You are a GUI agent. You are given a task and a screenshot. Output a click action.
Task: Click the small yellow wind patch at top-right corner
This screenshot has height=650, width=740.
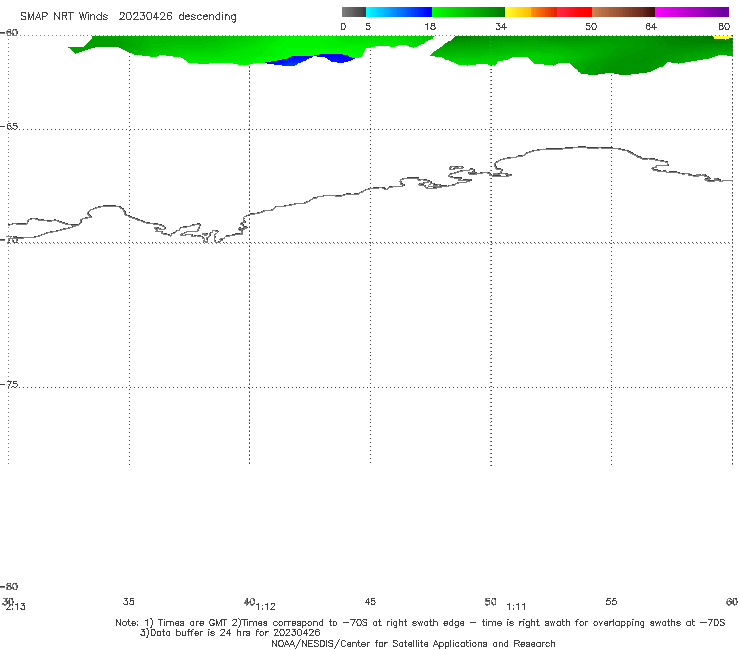tap(723, 37)
